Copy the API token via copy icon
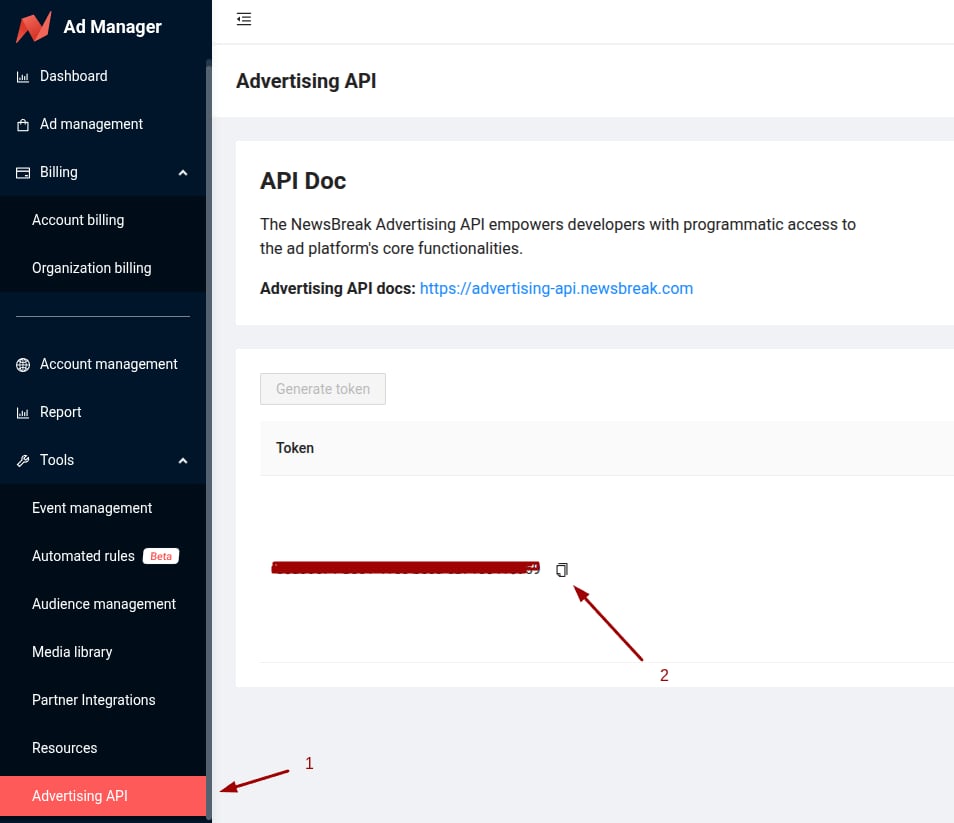The image size is (954, 823). (562, 569)
